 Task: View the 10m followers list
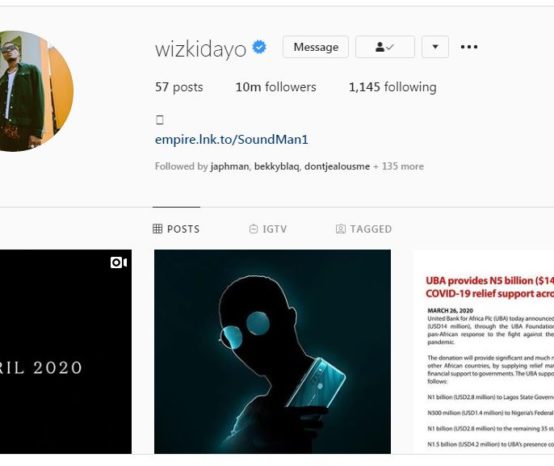click(x=276, y=87)
